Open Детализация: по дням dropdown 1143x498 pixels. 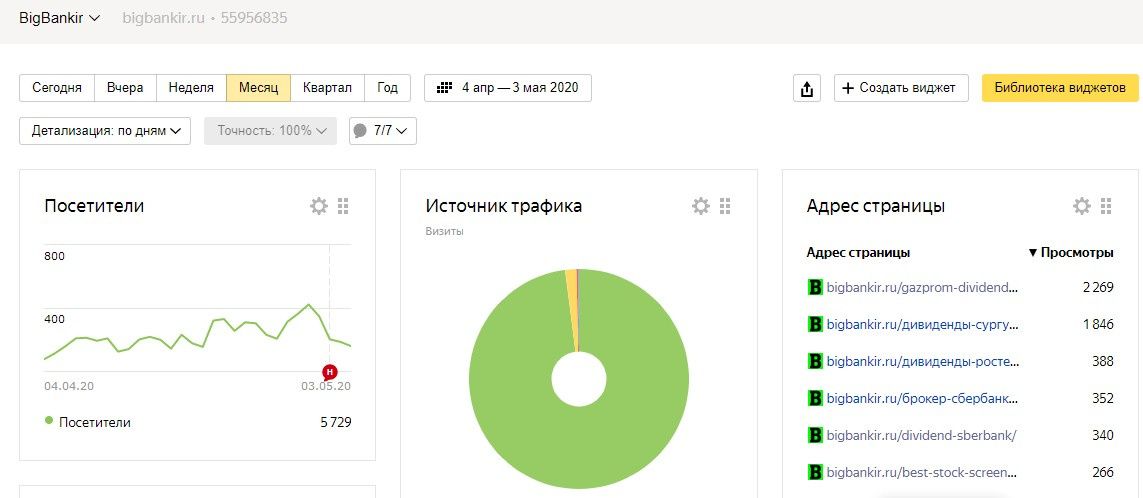(105, 131)
